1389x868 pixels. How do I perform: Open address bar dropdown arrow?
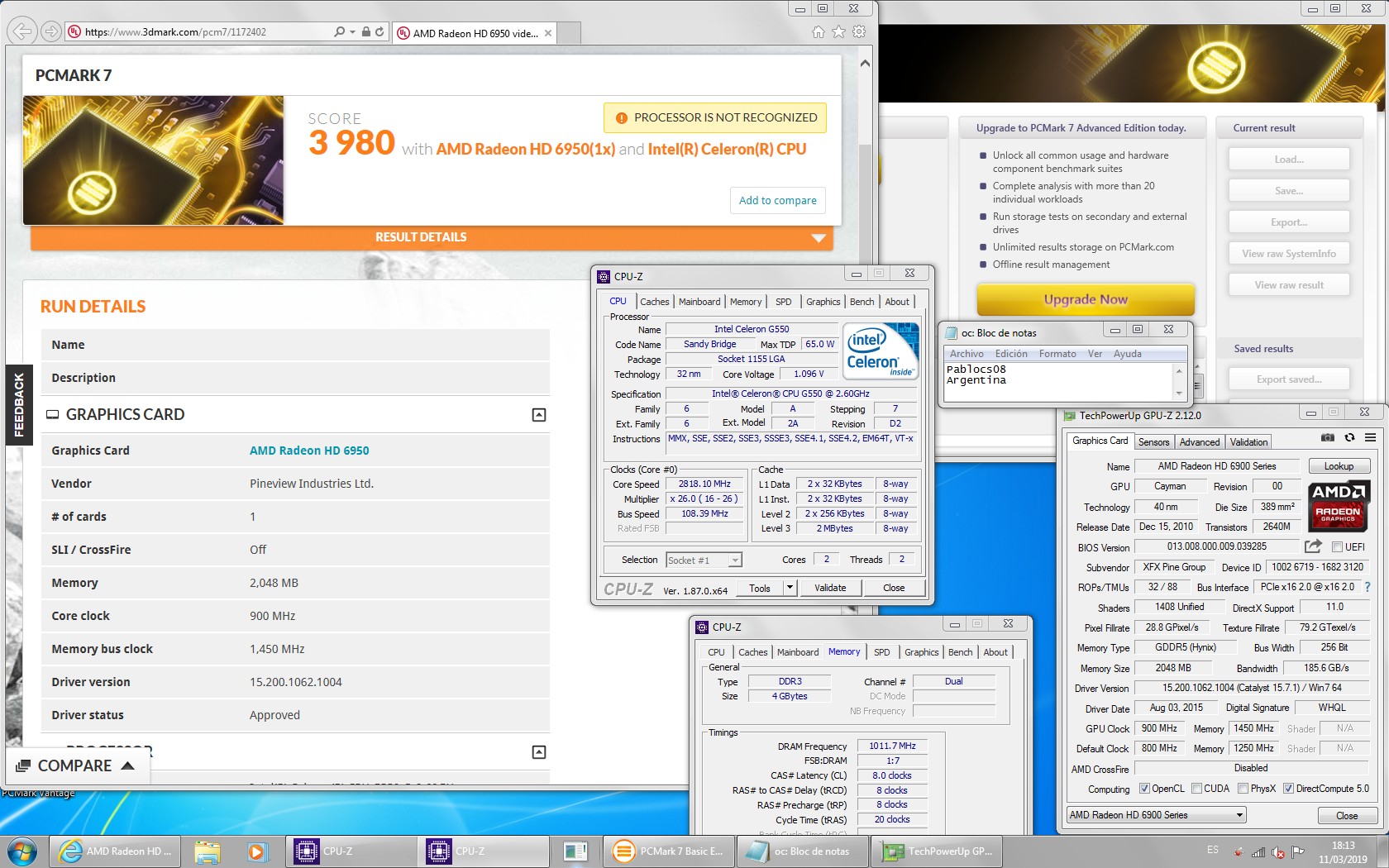click(353, 31)
